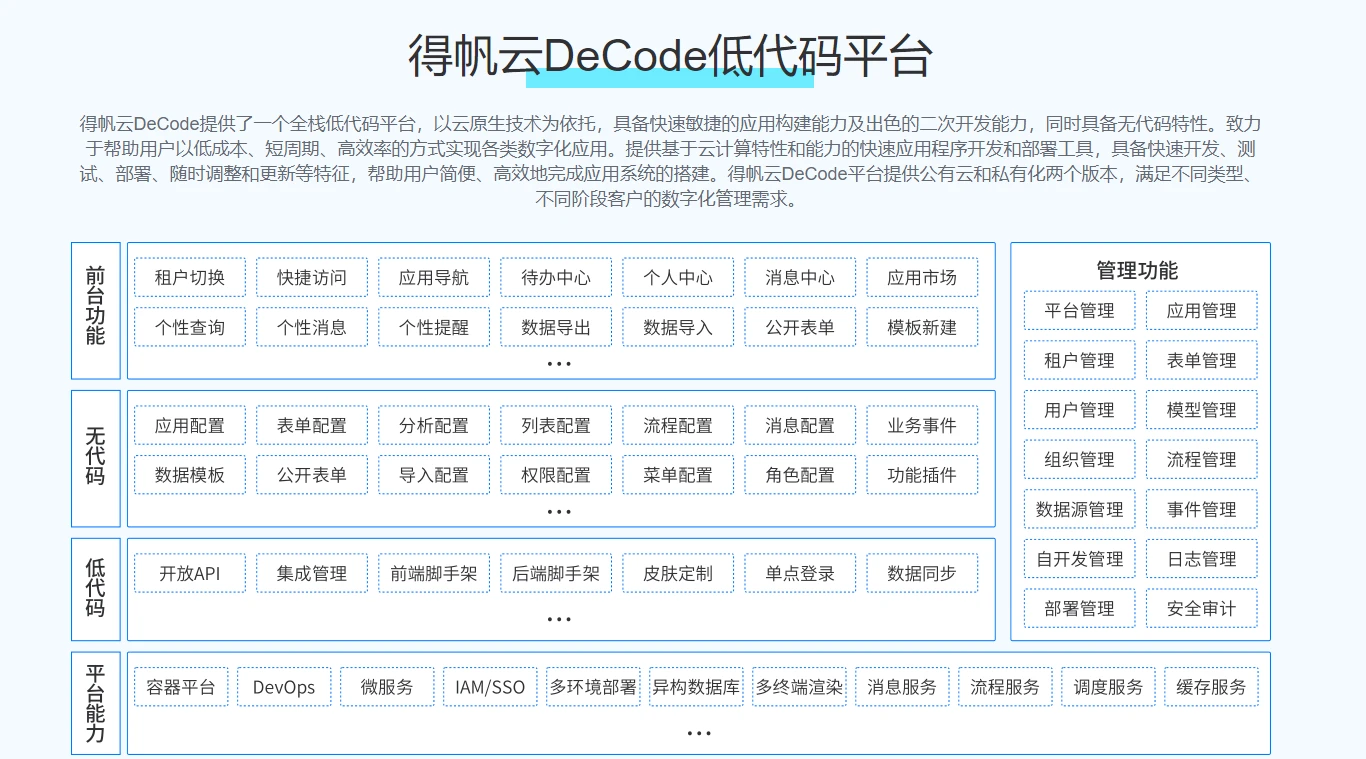The height and width of the screenshot is (759, 1366).
Task: Click the 消息配置 box
Action: (x=800, y=426)
